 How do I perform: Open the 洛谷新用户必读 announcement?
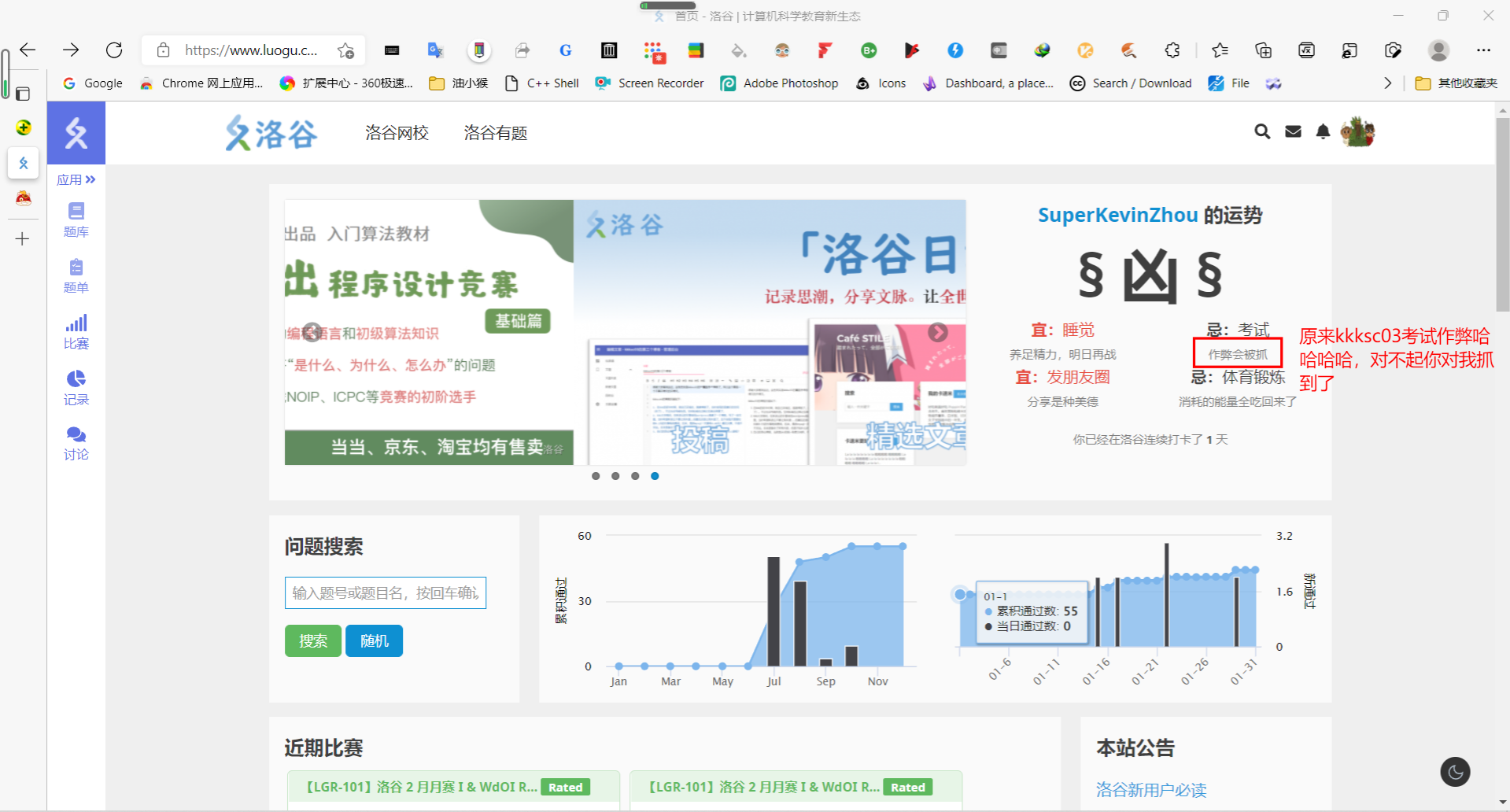[1151, 790]
